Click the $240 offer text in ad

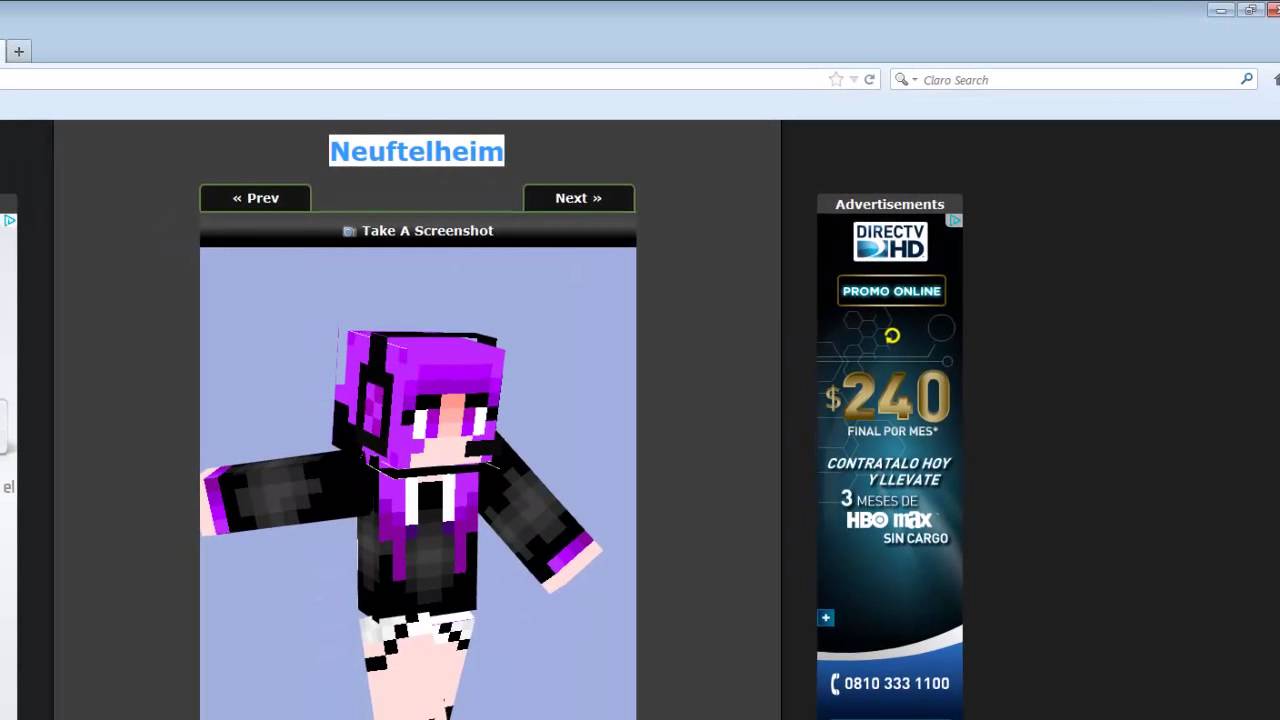pyautogui.click(x=888, y=398)
